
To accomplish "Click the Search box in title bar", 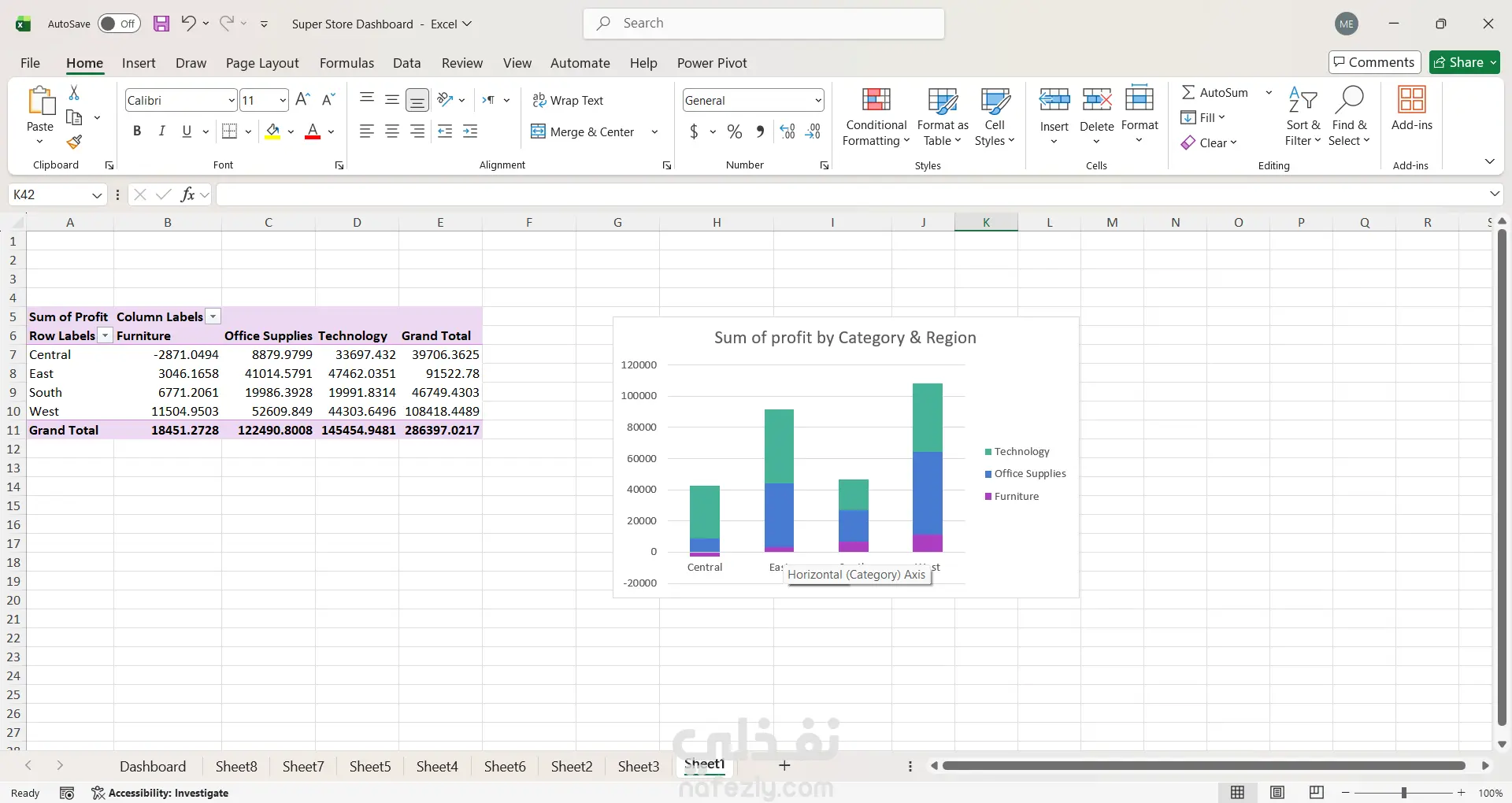I will point(764,24).
